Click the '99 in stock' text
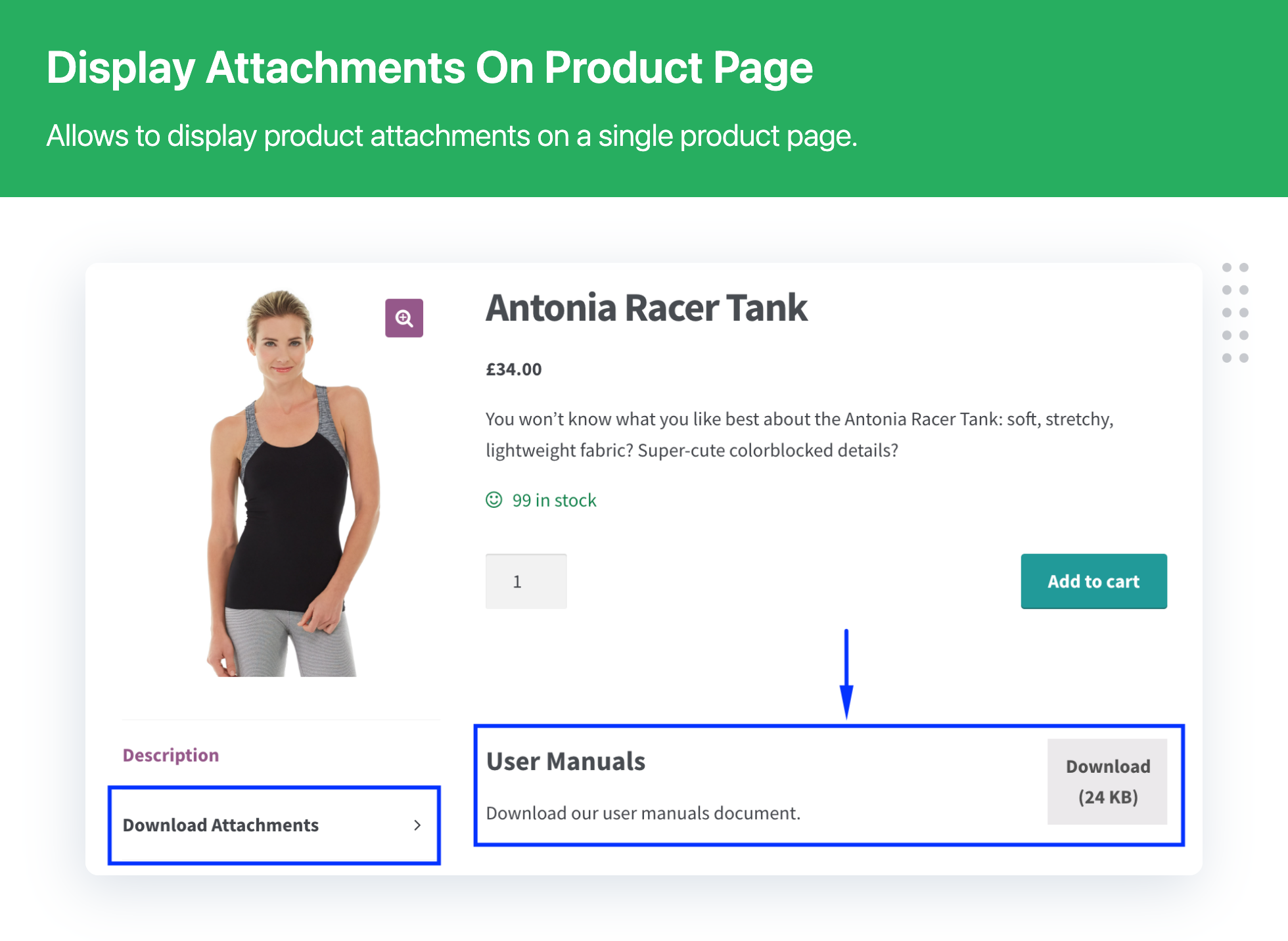This screenshot has height=941, width=1288. tap(555, 500)
